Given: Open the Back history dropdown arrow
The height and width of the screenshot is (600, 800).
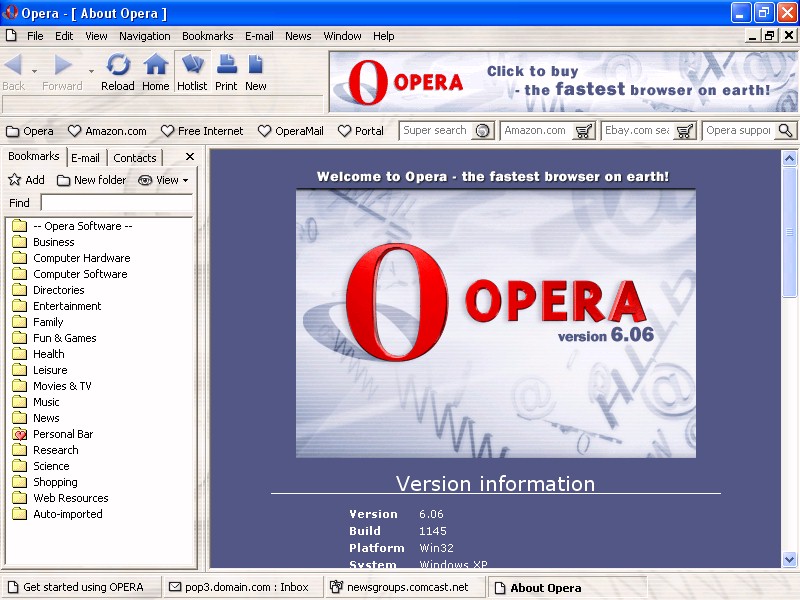Looking at the screenshot, I should tap(34, 71).
